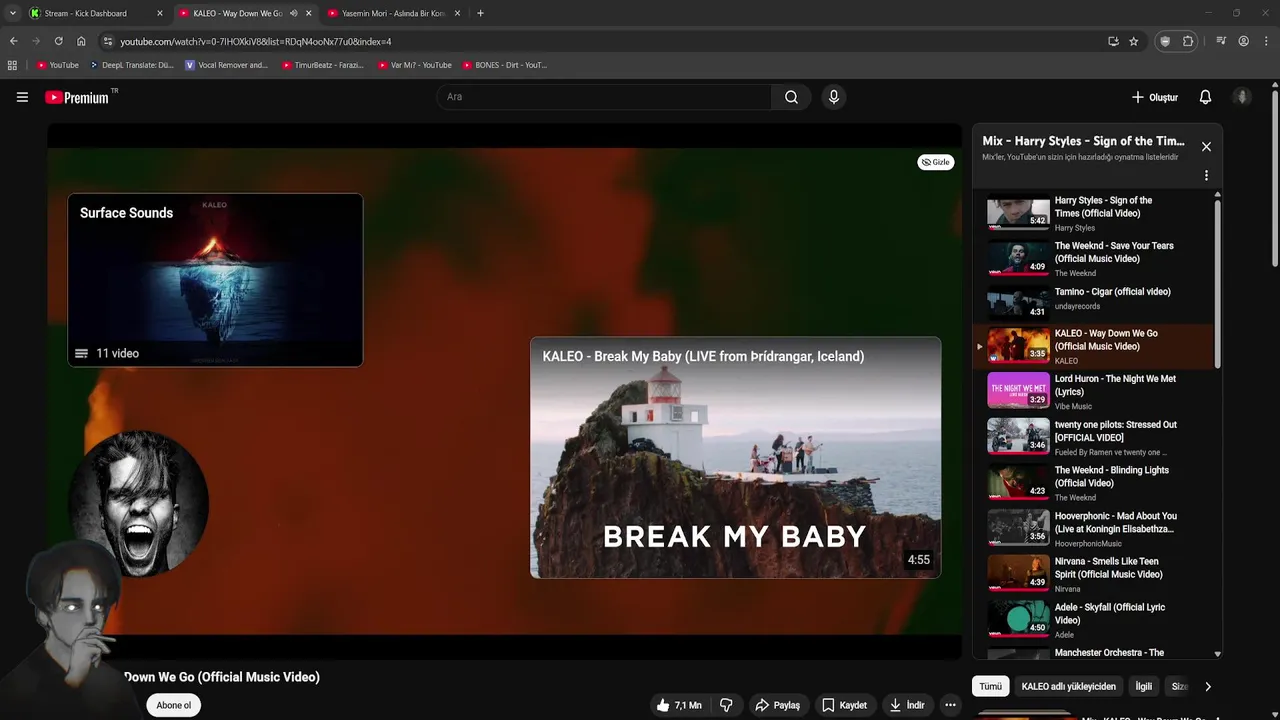Open the BONES - Dirt bookmark
The width and height of the screenshot is (1280, 720).
point(505,65)
